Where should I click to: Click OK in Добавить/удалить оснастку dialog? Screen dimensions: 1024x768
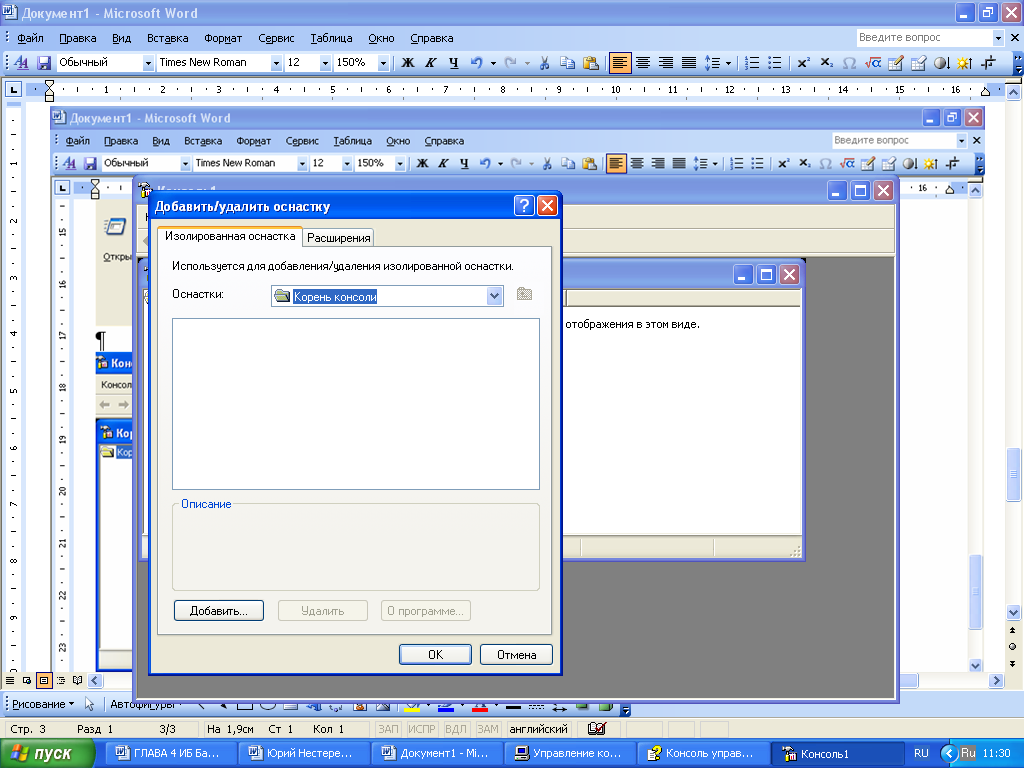[x=435, y=654]
